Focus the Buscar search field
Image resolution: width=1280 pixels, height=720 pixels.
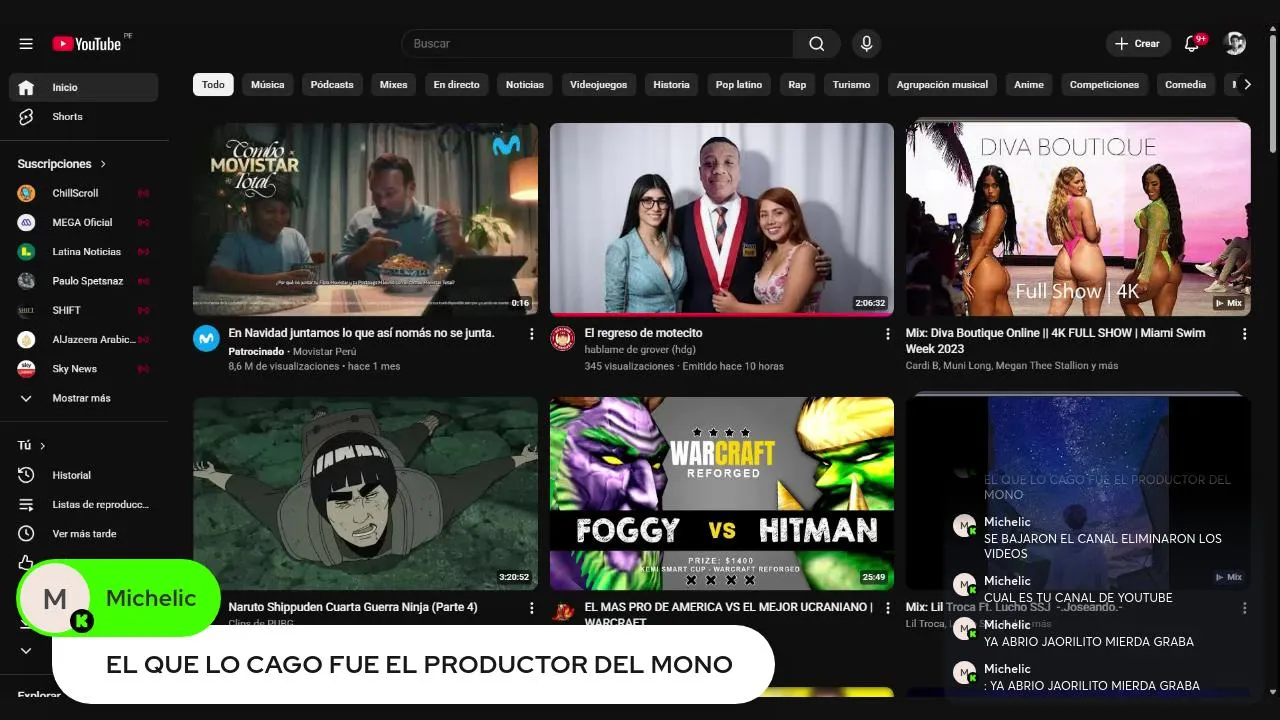click(x=598, y=44)
